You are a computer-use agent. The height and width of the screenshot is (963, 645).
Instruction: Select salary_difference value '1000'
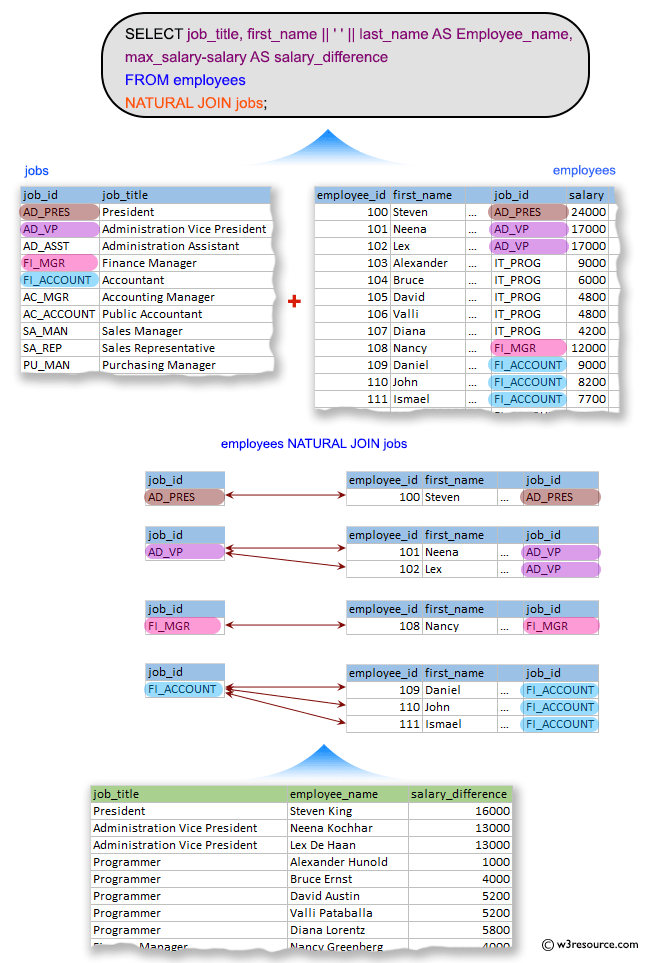459,862
